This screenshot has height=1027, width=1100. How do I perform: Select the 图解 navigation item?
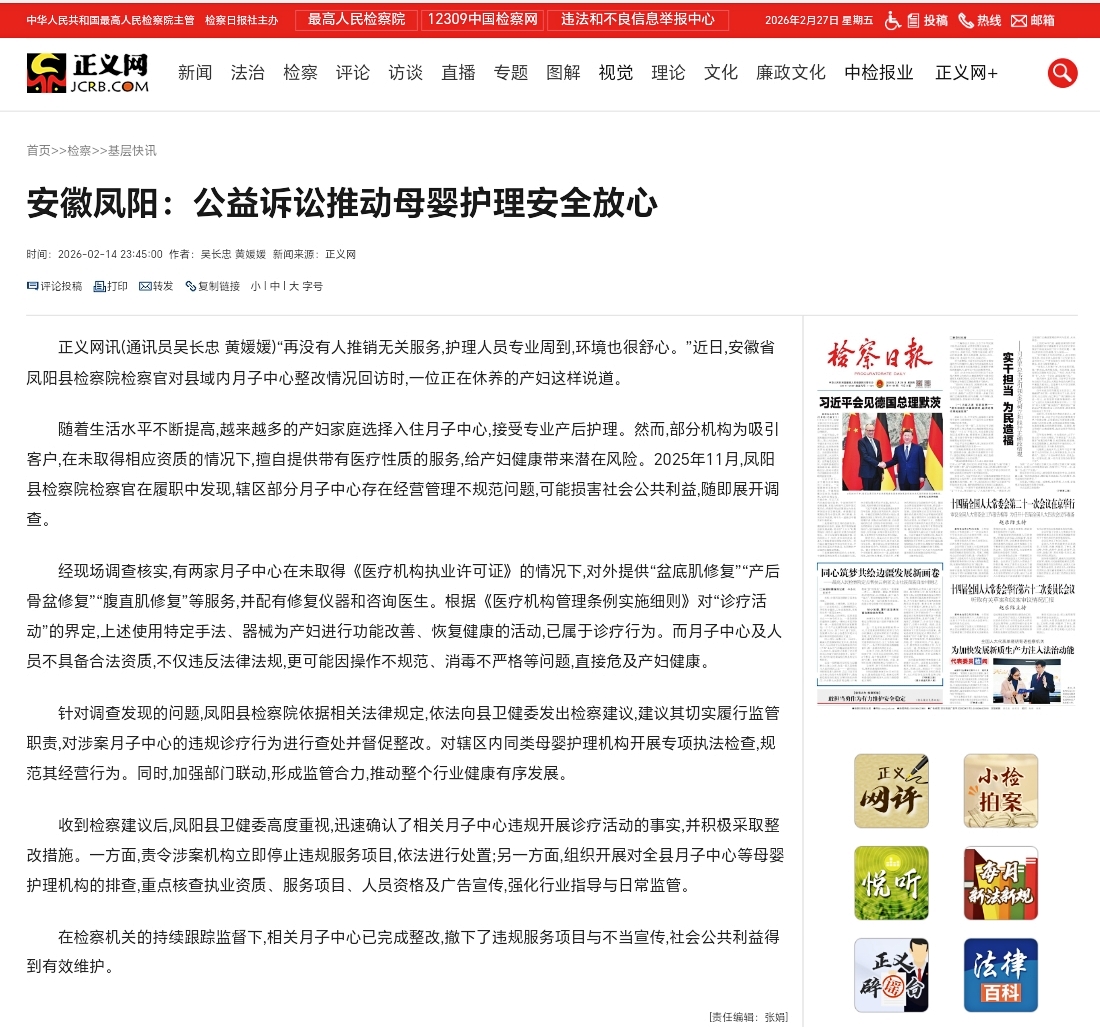(x=563, y=73)
